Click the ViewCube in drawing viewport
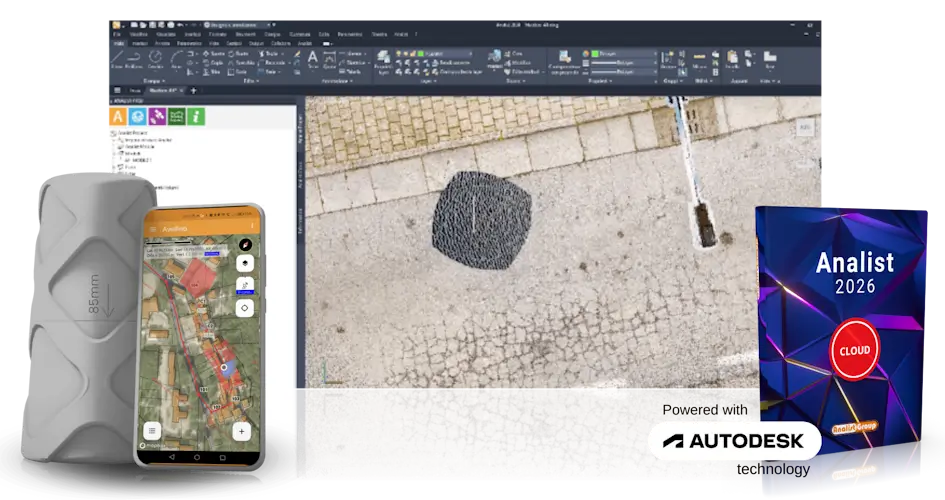 [x=806, y=128]
